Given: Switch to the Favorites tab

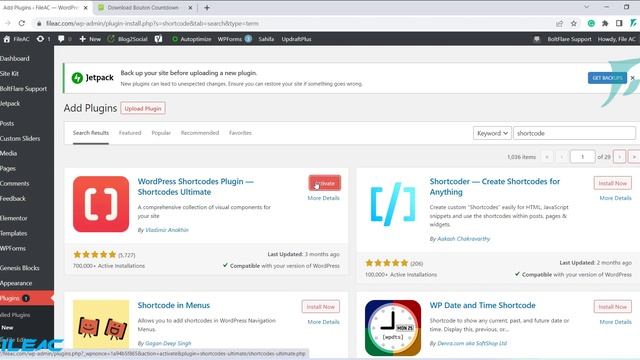Looking at the screenshot, I should pos(240,133).
